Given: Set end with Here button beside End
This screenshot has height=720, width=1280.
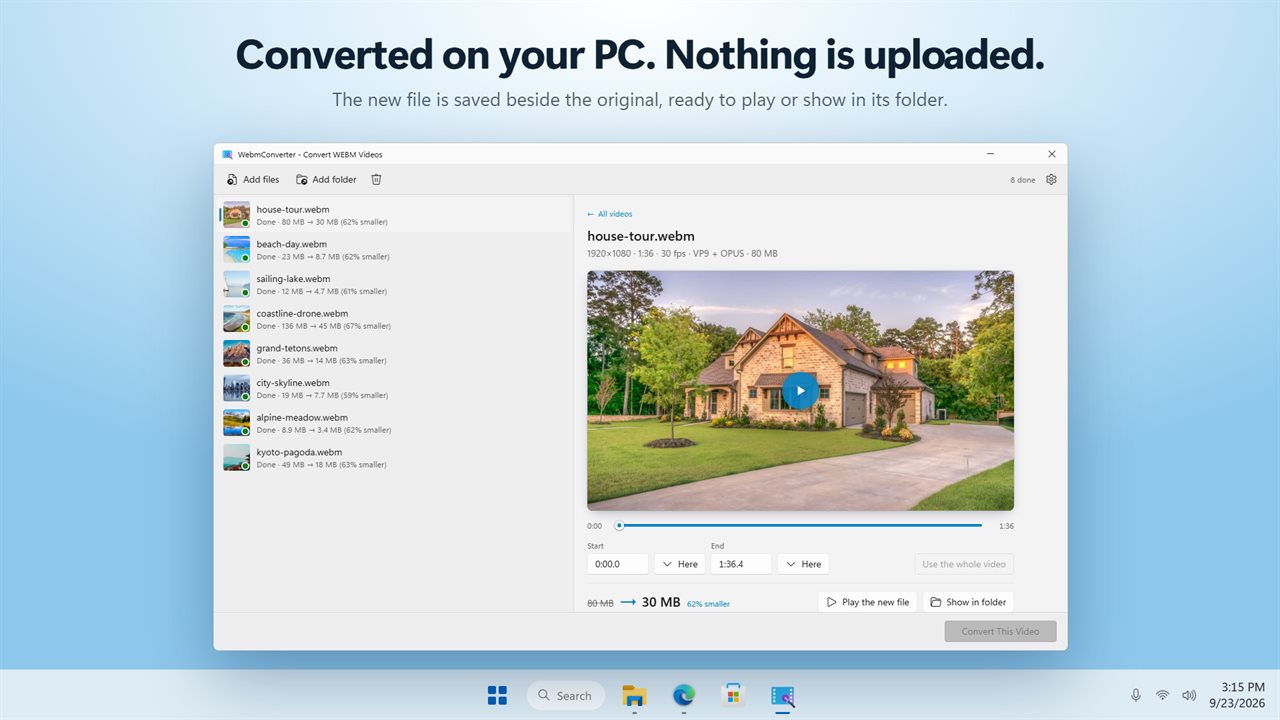Looking at the screenshot, I should [803, 564].
